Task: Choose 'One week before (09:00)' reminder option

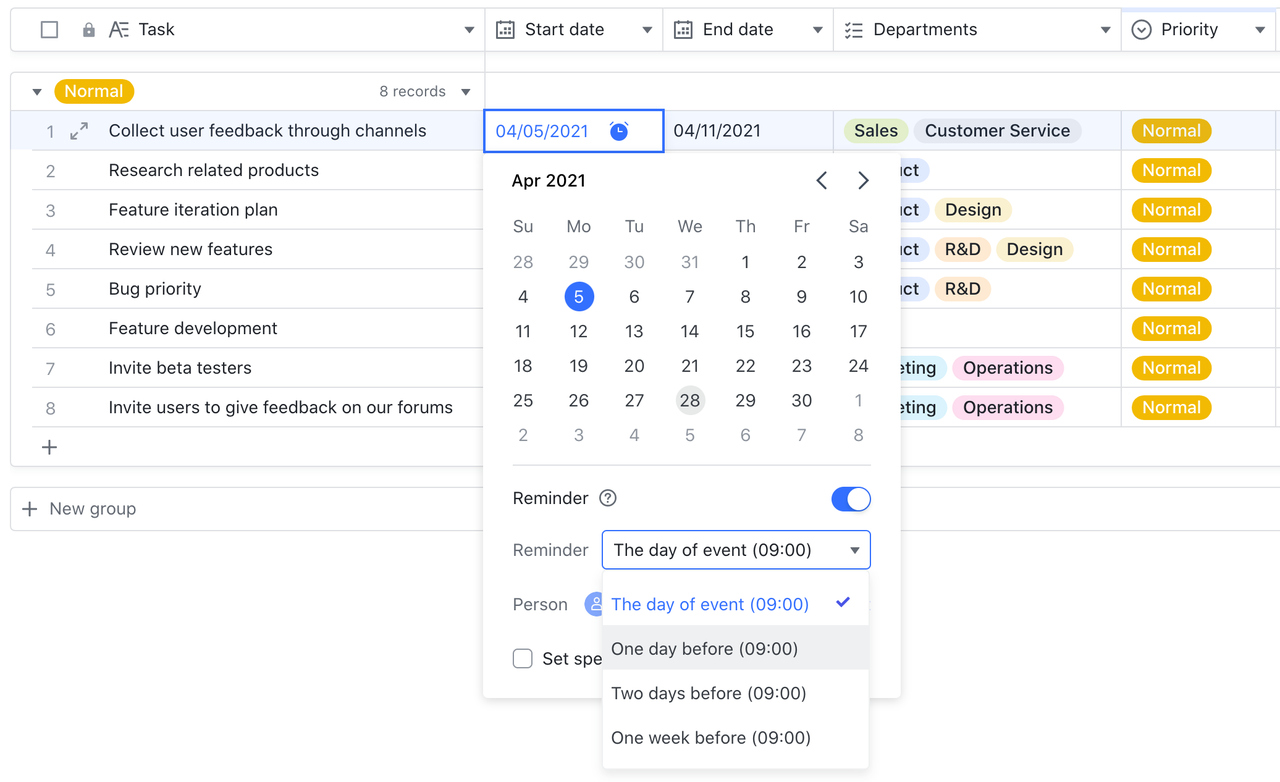Action: pos(710,738)
